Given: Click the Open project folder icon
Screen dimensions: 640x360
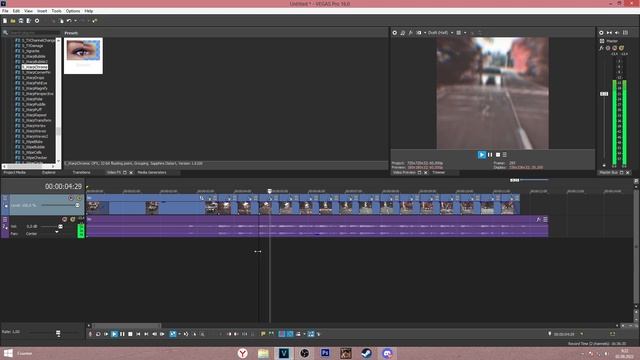Looking at the screenshot, I should pyautogui.click(x=13, y=21).
